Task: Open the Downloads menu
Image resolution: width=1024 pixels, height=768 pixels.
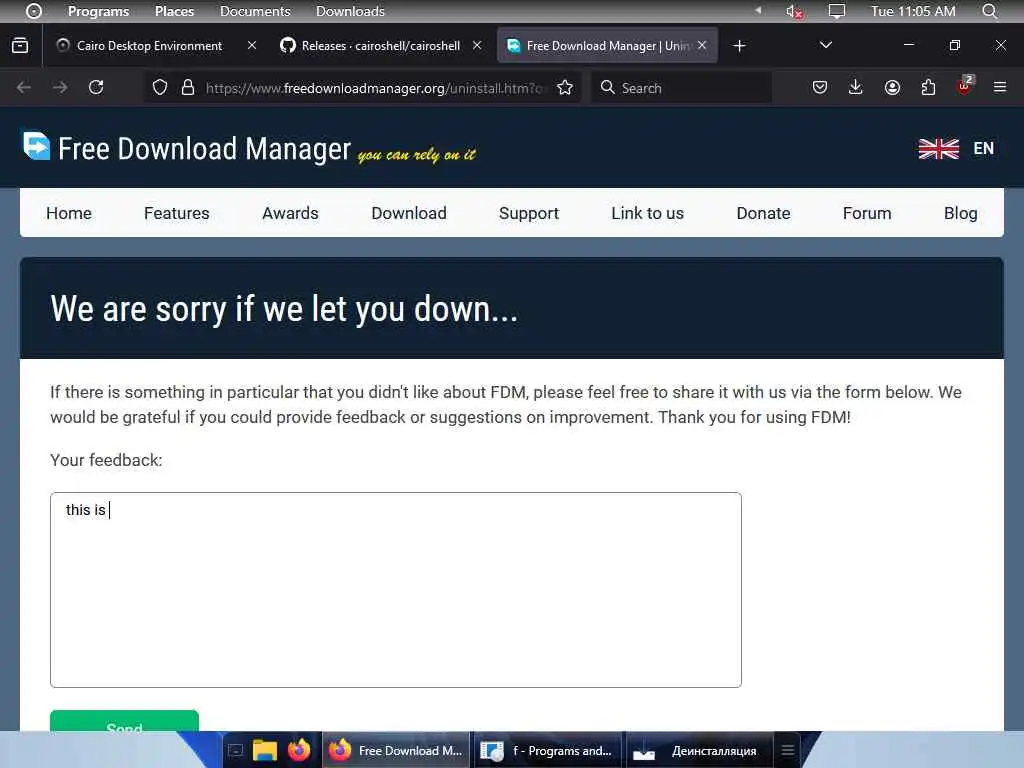Action: [x=350, y=11]
